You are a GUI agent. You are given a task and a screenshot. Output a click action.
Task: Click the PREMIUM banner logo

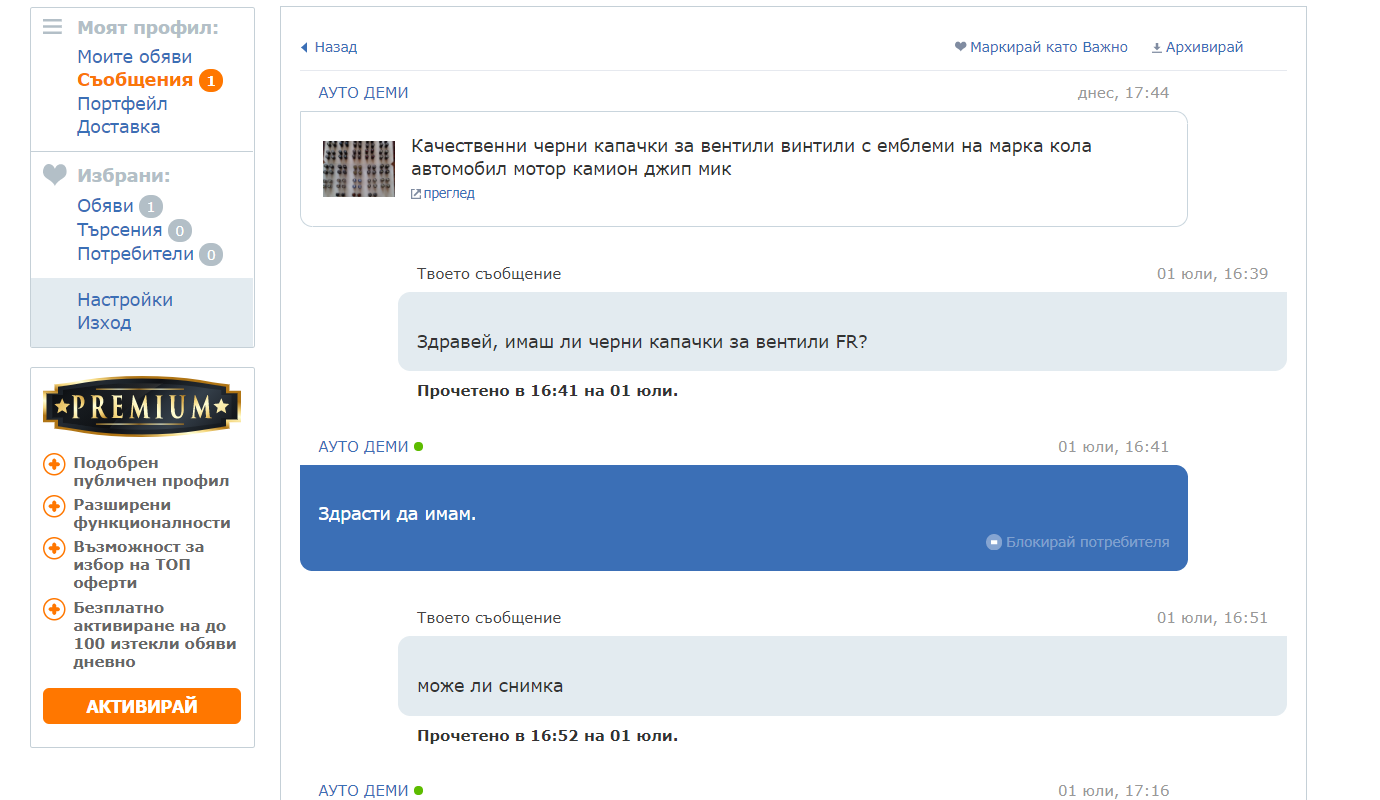[x=142, y=406]
